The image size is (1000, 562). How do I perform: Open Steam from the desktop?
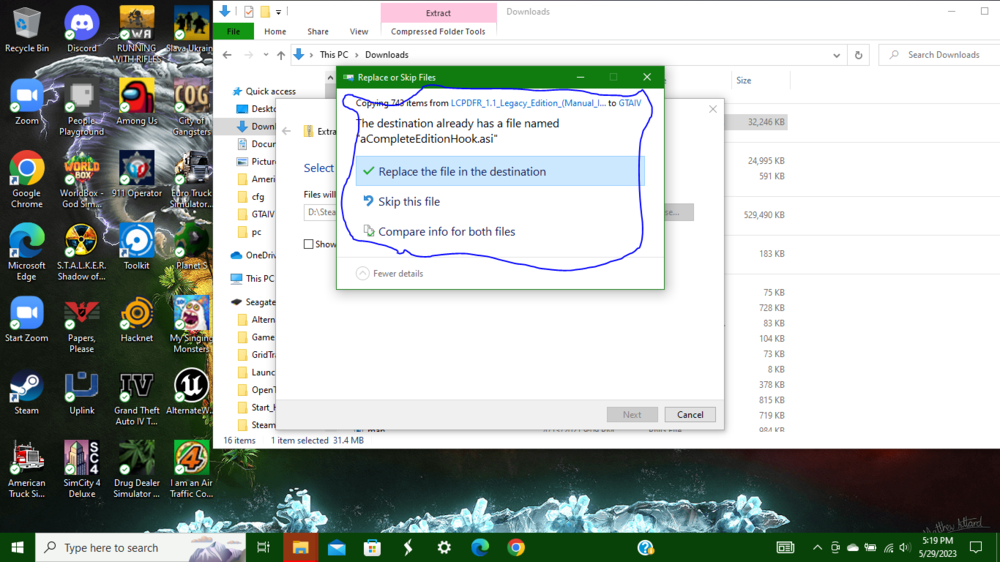[x=26, y=392]
